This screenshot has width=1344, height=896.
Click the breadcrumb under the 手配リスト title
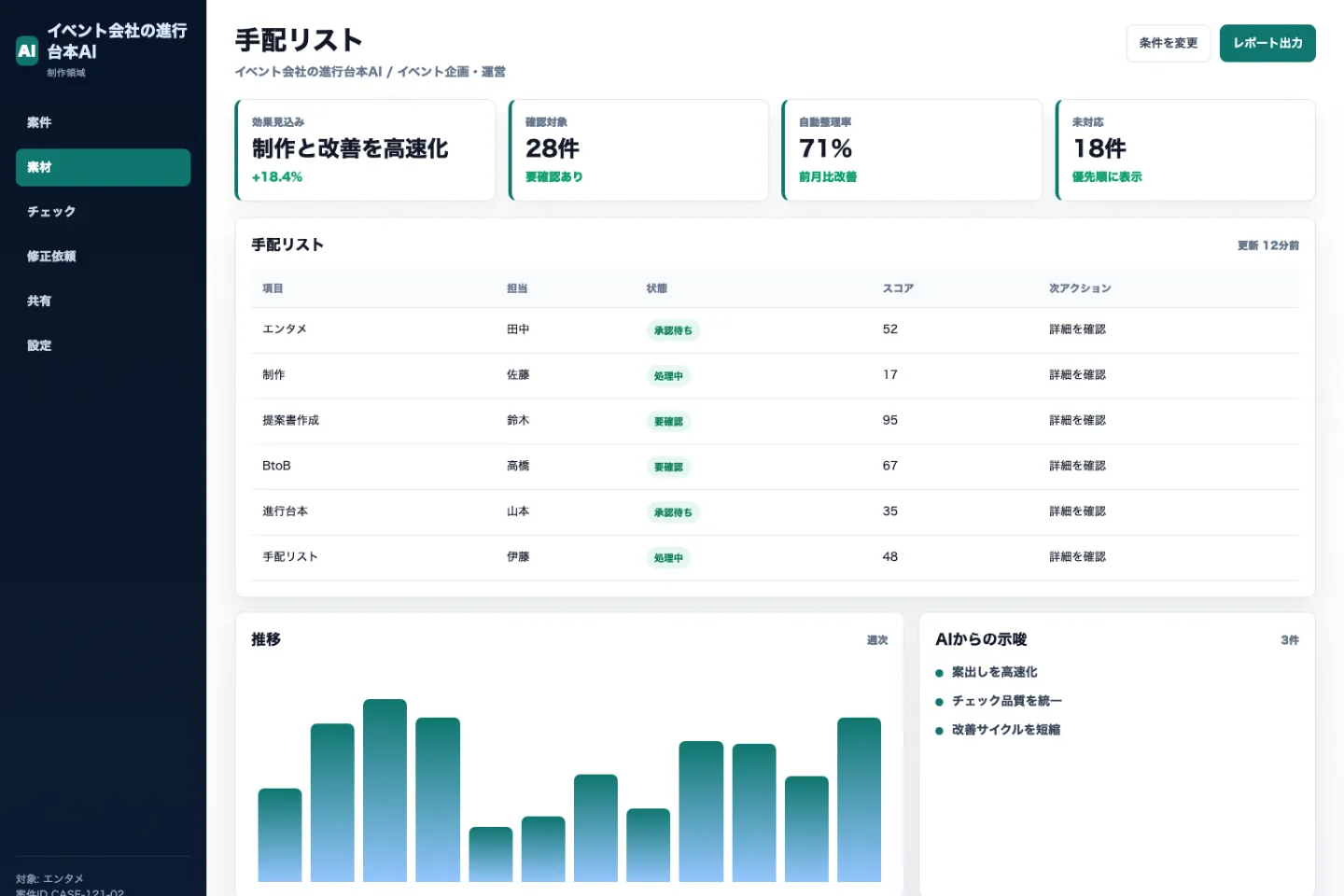click(x=370, y=72)
